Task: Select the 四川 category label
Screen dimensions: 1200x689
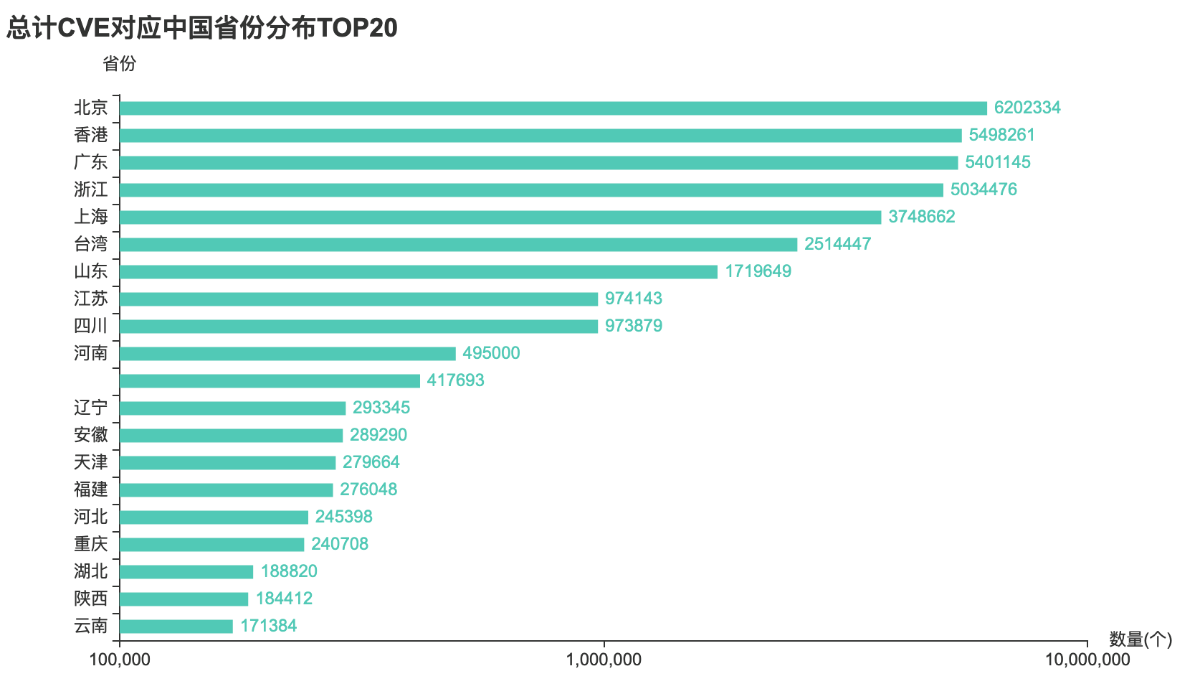Action: pyautogui.click(x=91, y=326)
